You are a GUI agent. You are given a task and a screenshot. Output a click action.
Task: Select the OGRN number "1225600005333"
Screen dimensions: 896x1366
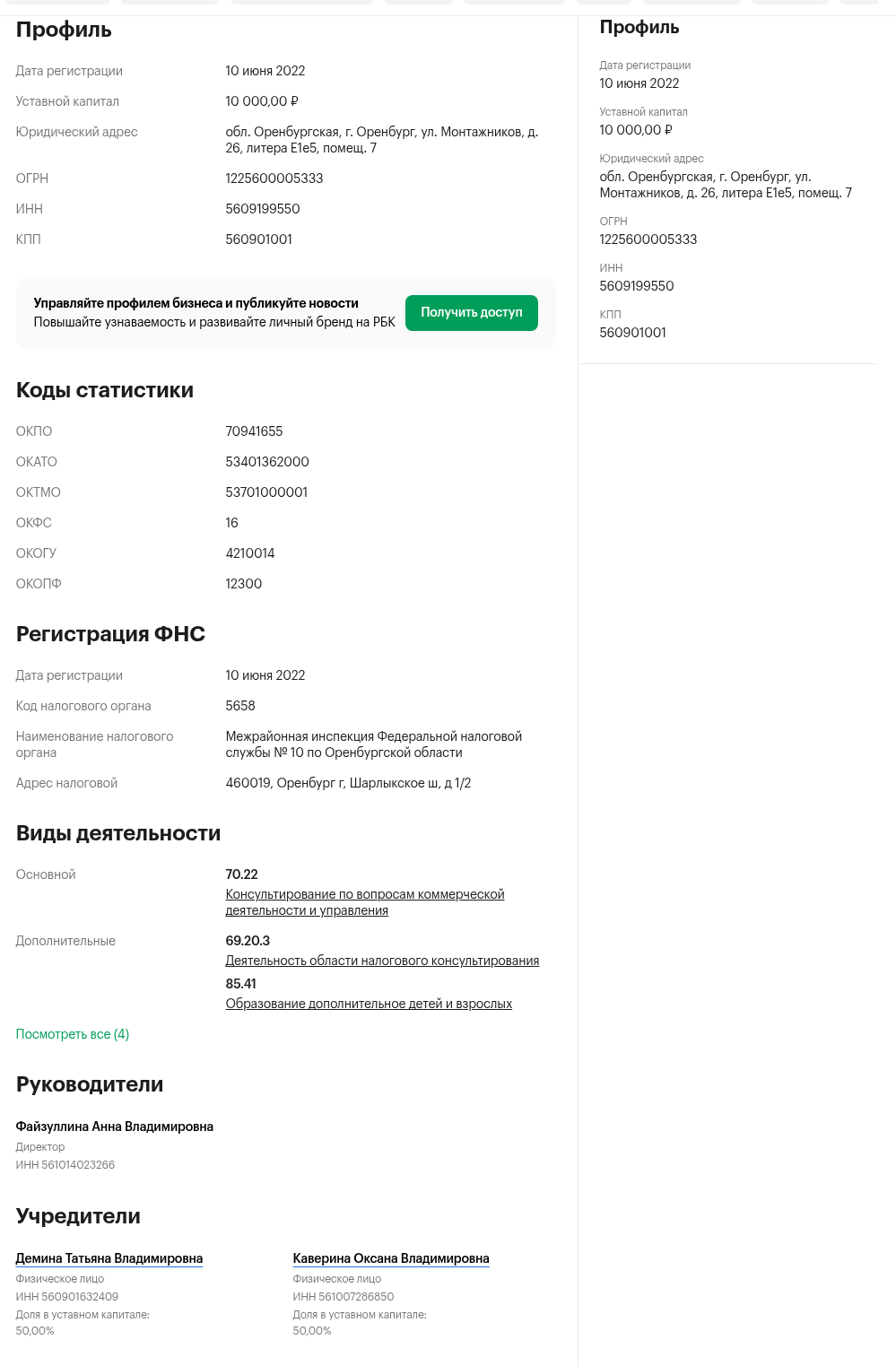[274, 178]
